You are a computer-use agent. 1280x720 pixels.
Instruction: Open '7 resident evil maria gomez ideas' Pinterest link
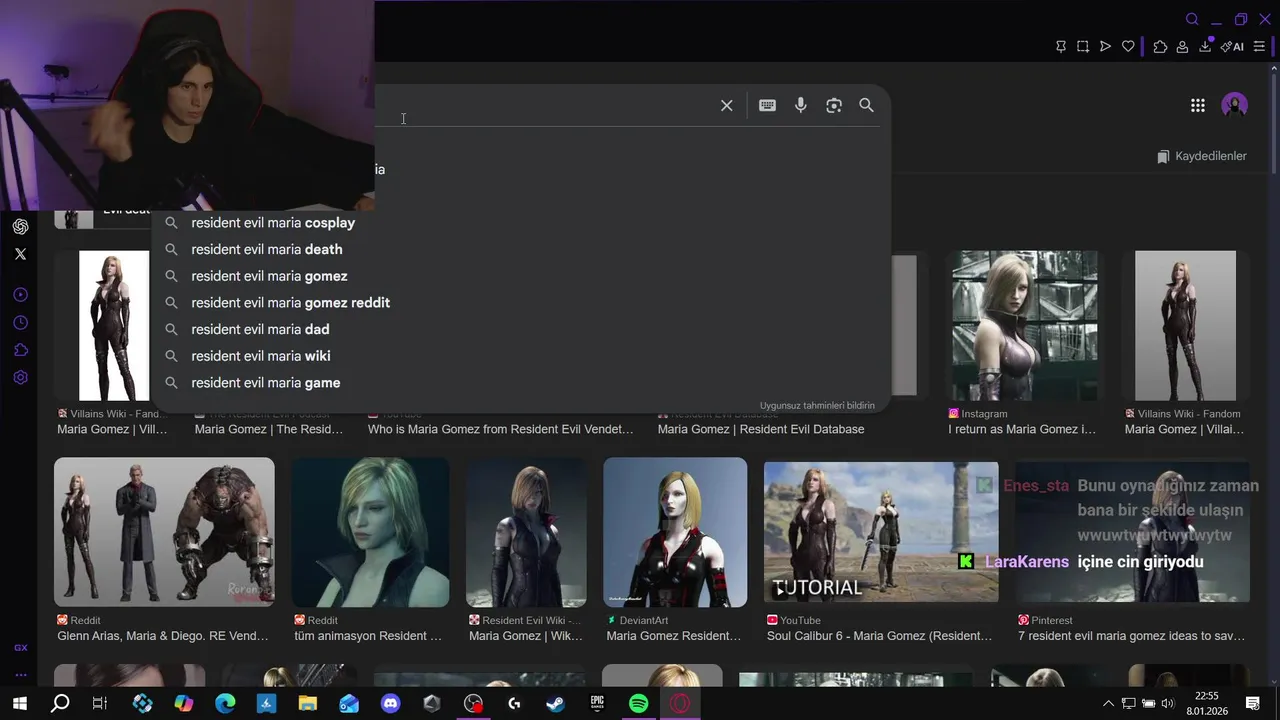pyautogui.click(x=1131, y=636)
